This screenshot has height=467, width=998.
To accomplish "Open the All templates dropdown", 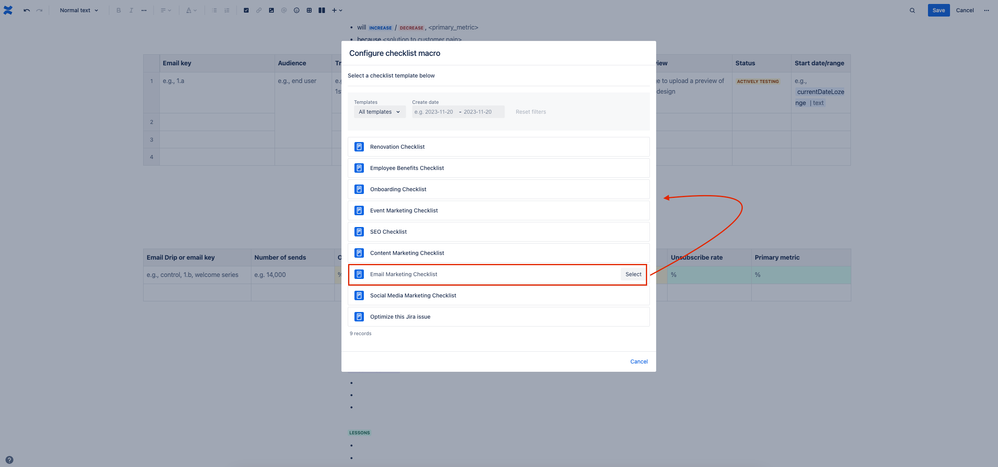I will 380,112.
